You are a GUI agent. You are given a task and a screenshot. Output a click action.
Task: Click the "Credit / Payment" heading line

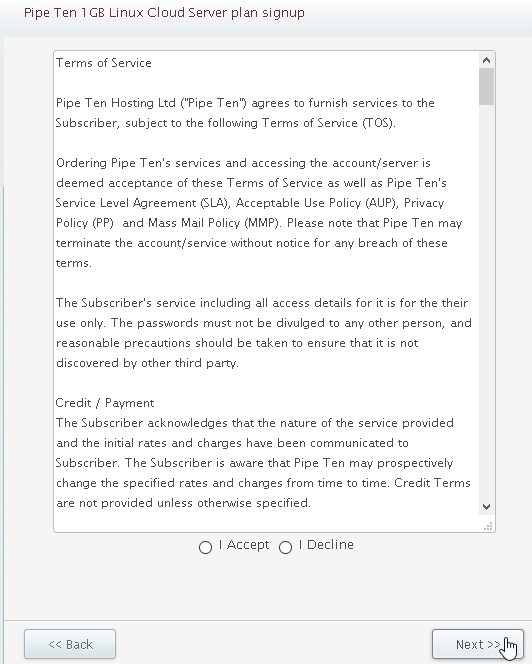point(105,403)
